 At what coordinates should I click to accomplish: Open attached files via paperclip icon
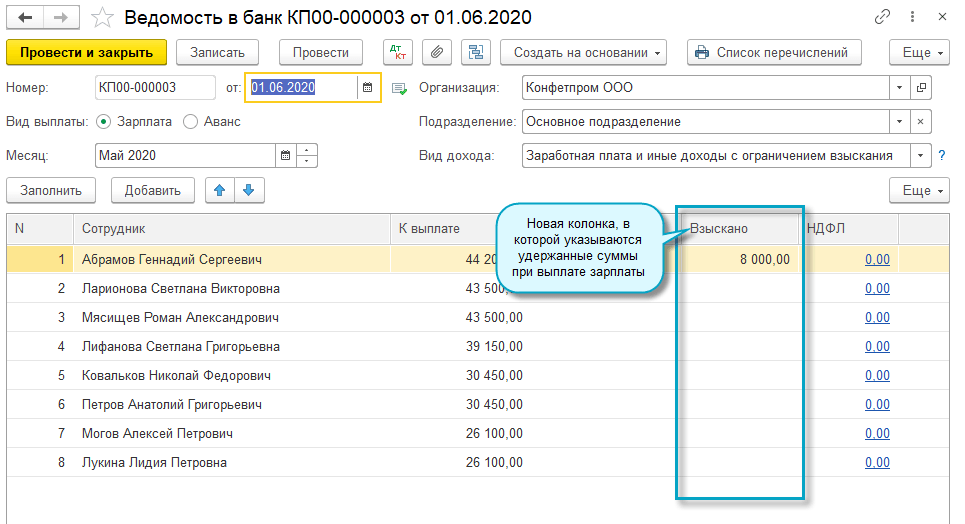click(436, 52)
